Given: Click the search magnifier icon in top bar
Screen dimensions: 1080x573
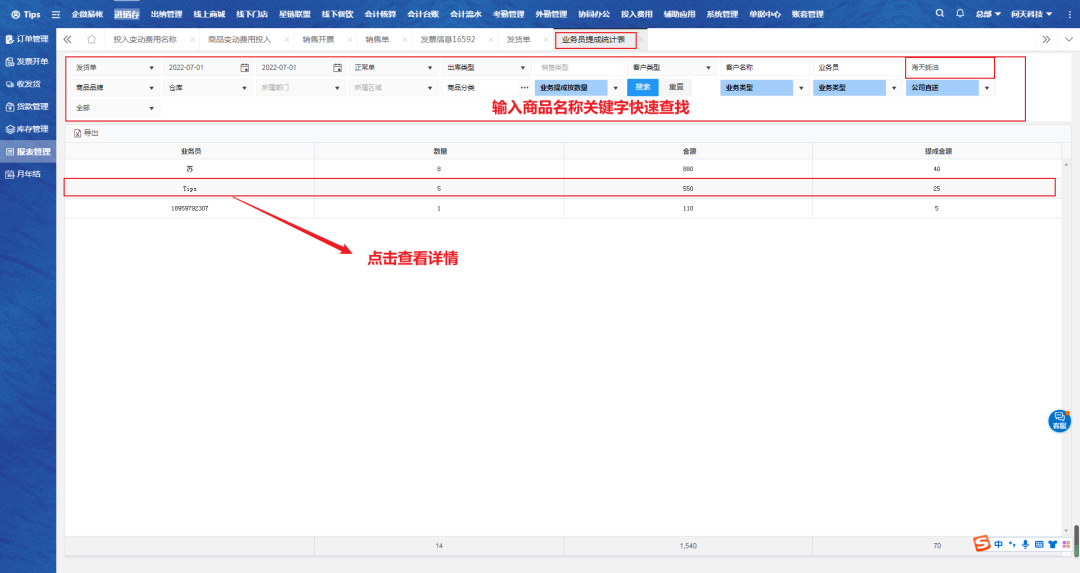Looking at the screenshot, I should [x=940, y=14].
